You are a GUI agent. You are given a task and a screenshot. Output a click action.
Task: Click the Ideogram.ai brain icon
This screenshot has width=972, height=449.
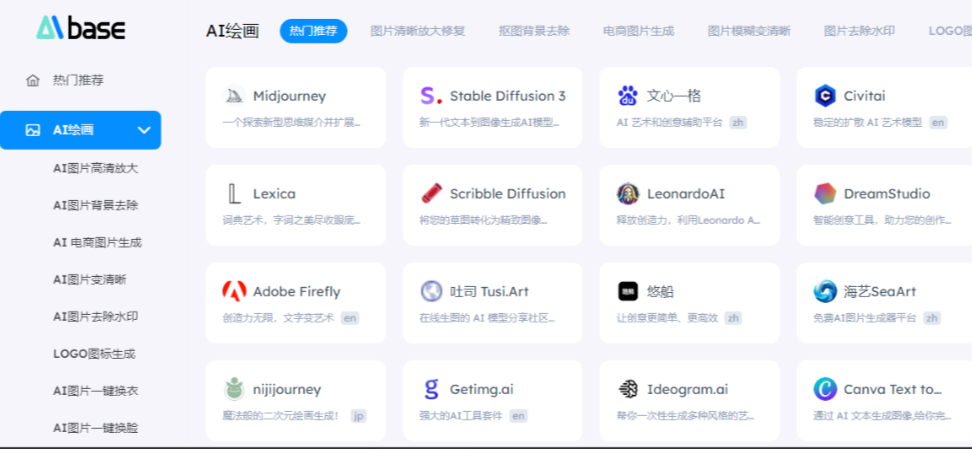tap(628, 389)
